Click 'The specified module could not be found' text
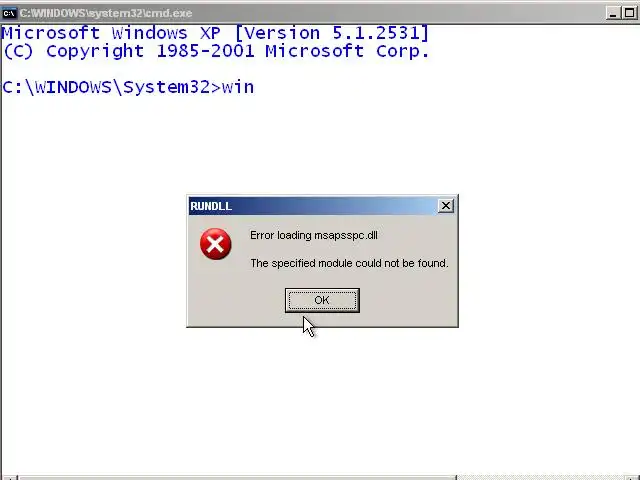 (349, 263)
